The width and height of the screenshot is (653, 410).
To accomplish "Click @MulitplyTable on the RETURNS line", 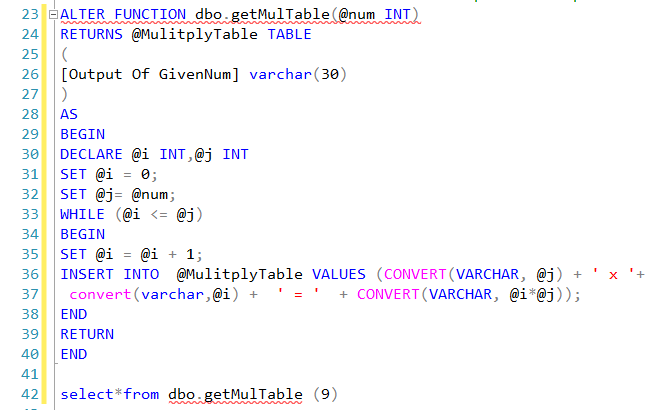I will point(194,35).
